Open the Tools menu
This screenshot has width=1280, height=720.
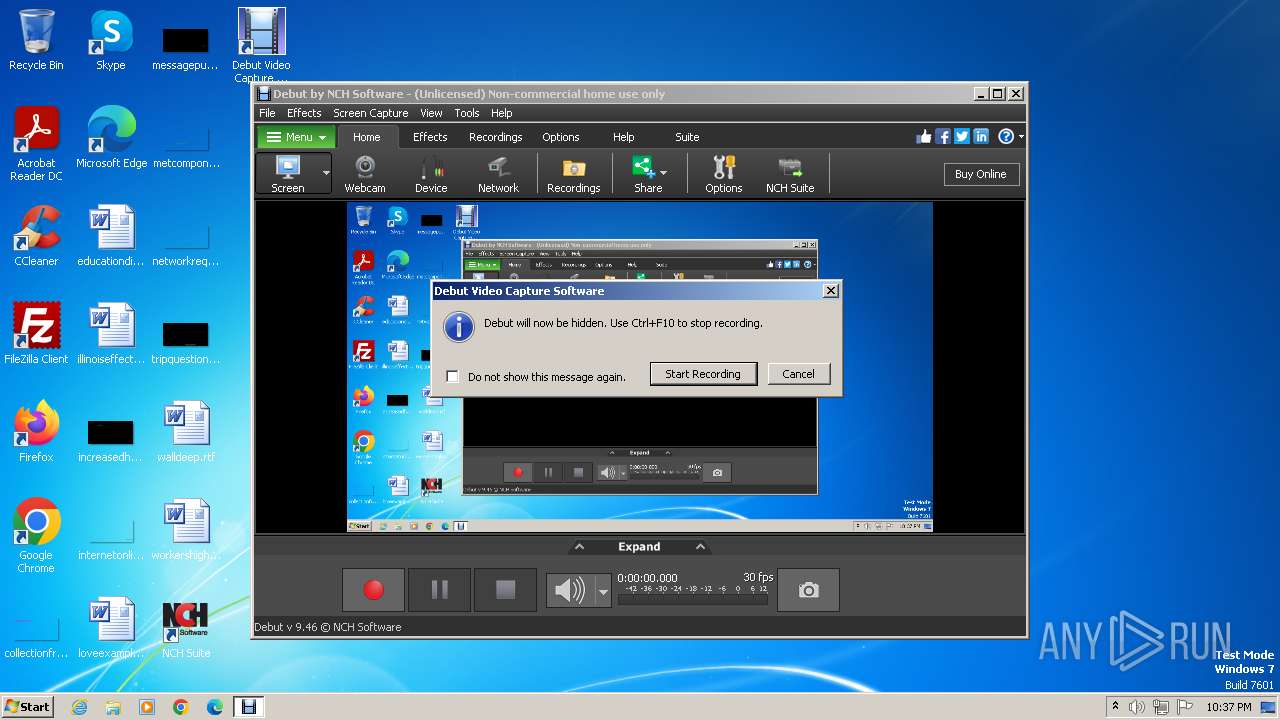tap(467, 113)
